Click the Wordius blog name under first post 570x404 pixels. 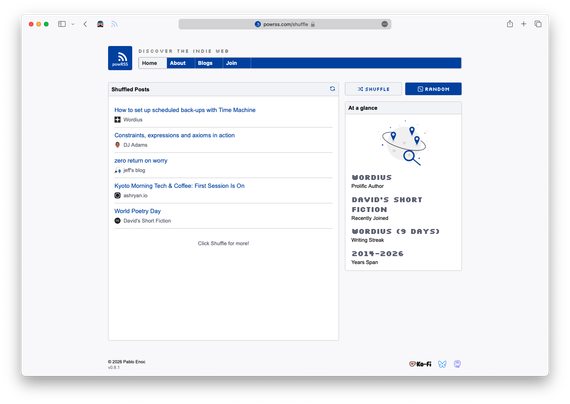tap(133, 120)
